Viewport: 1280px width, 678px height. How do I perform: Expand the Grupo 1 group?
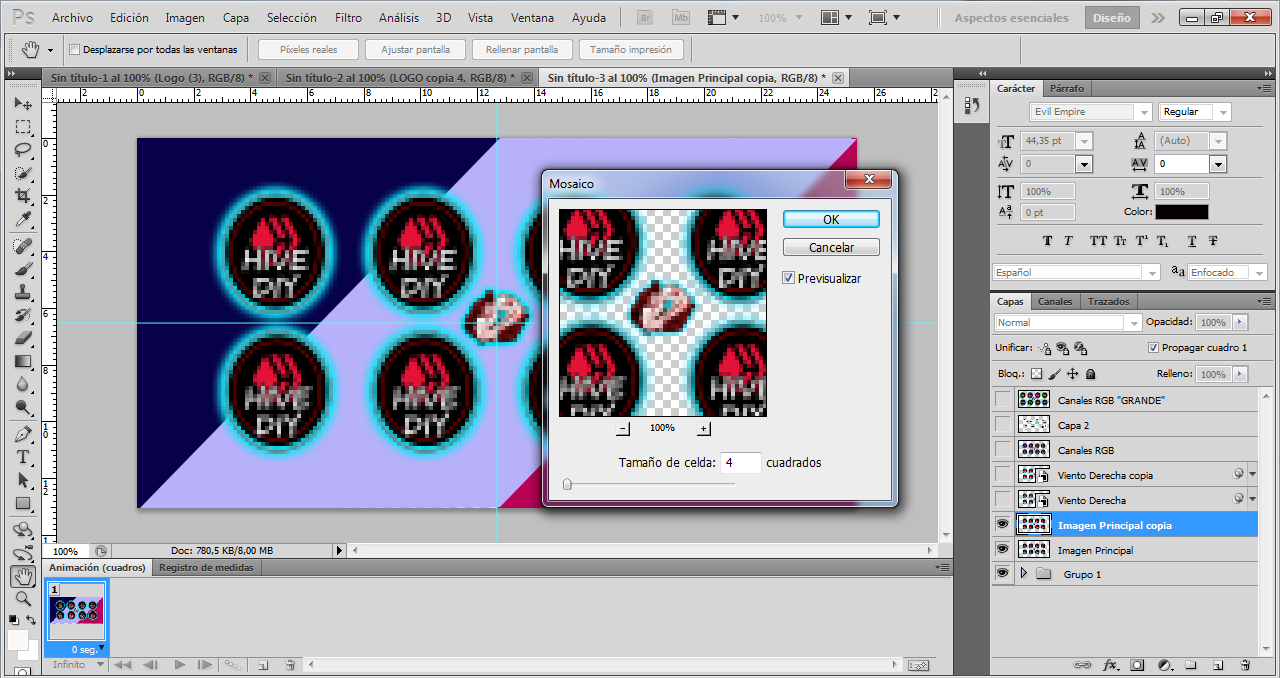pos(1023,574)
